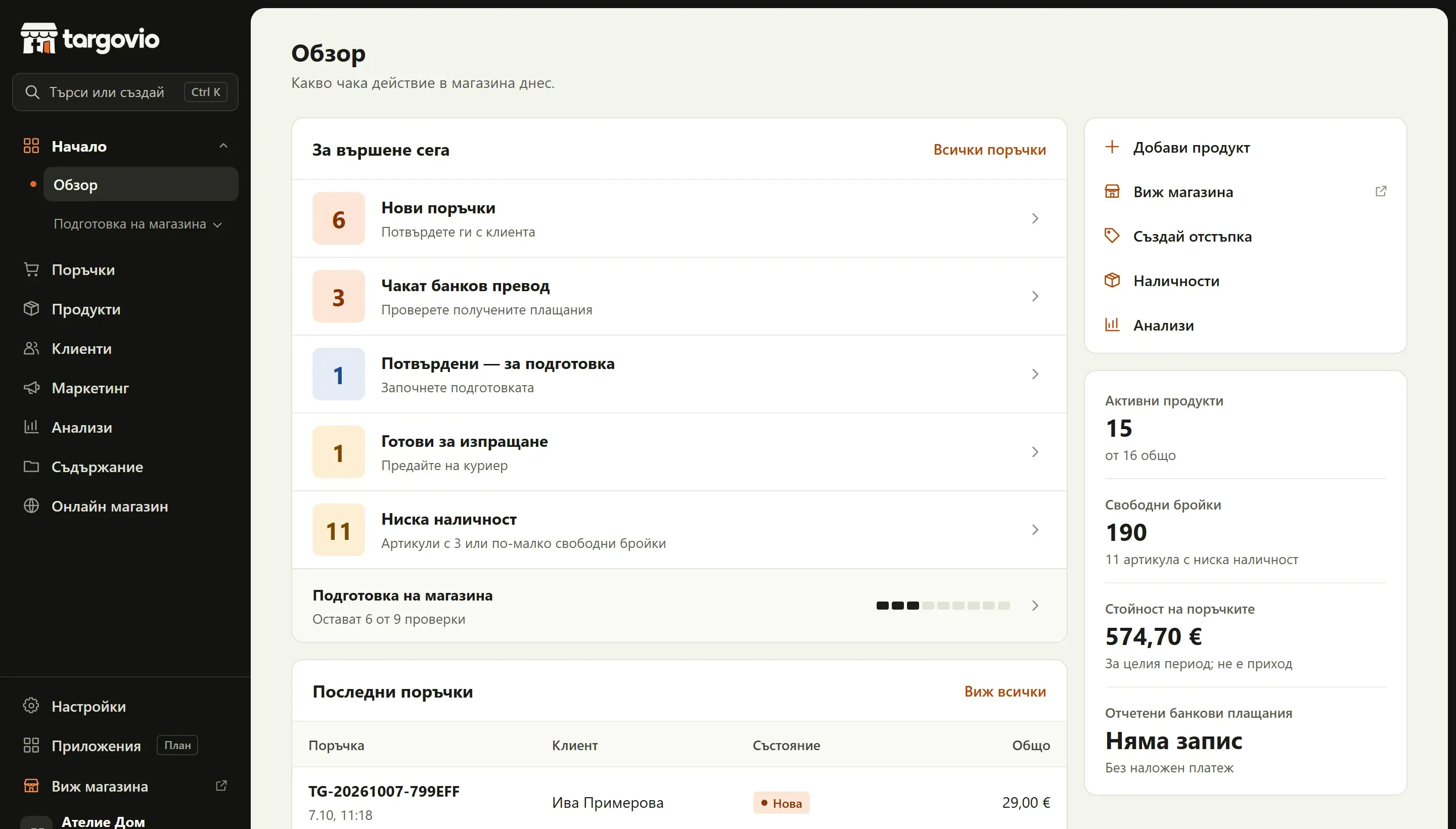
Task: Click the Нова status badge
Action: [781, 803]
